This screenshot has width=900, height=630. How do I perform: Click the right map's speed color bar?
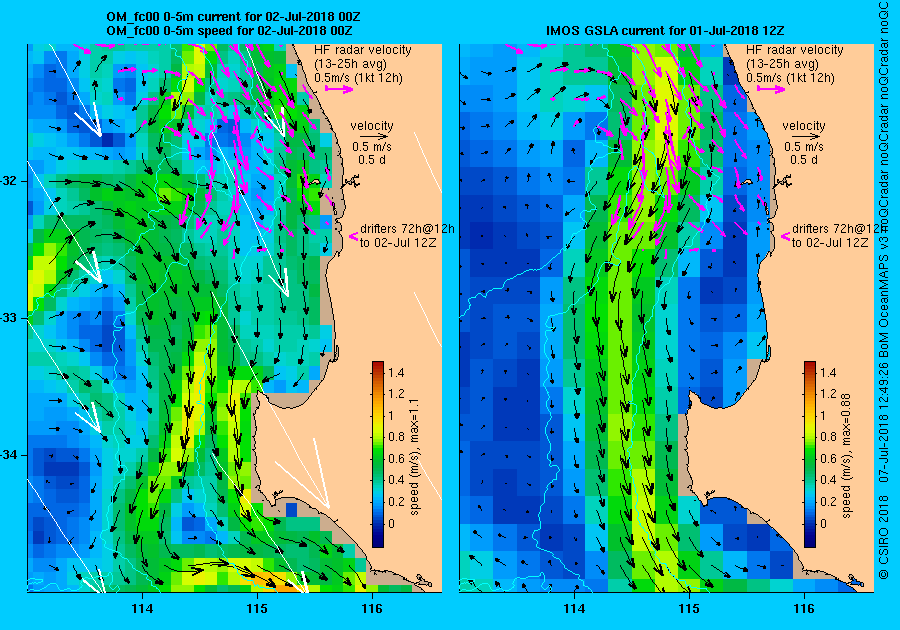point(810,454)
